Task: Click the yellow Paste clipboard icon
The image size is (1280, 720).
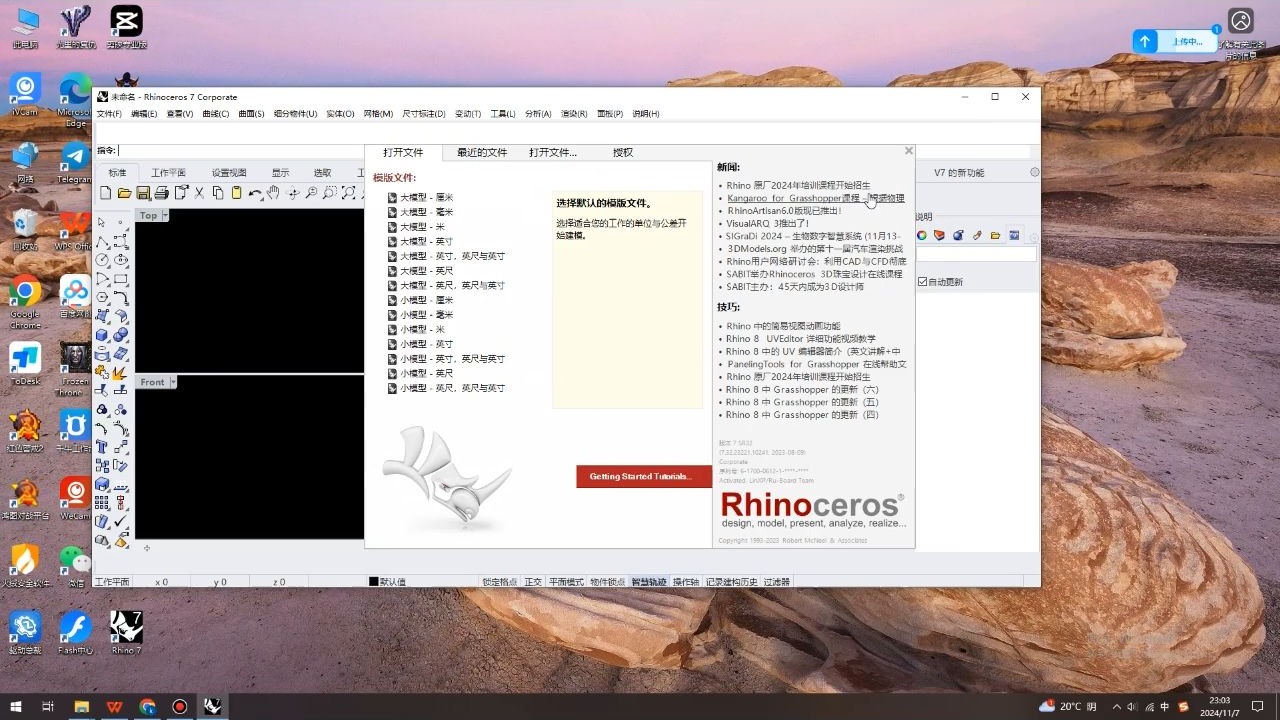Action: (236, 193)
